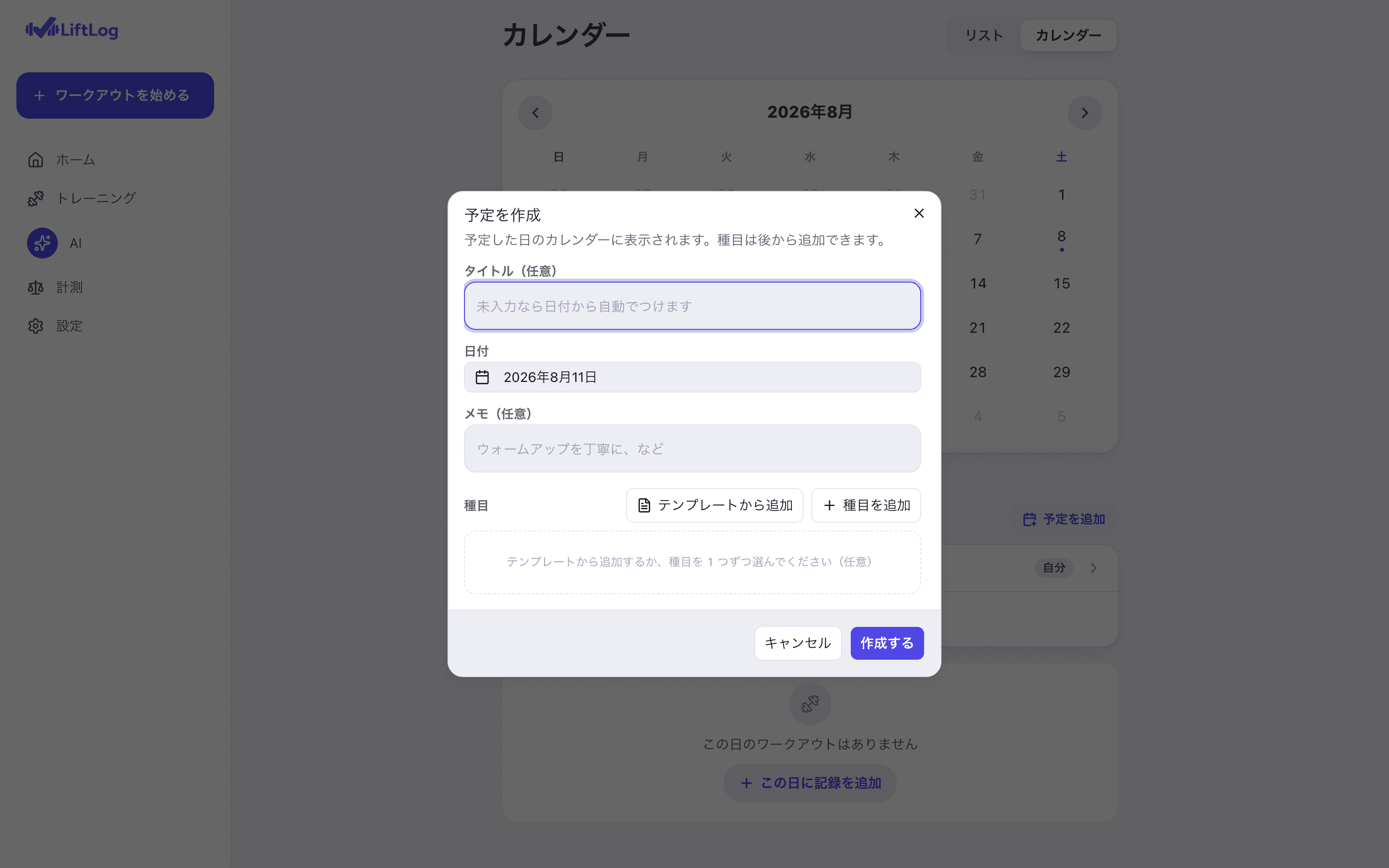Select greyed day 31 of previous month
This screenshot has height=868, width=1389.
pos(978,195)
